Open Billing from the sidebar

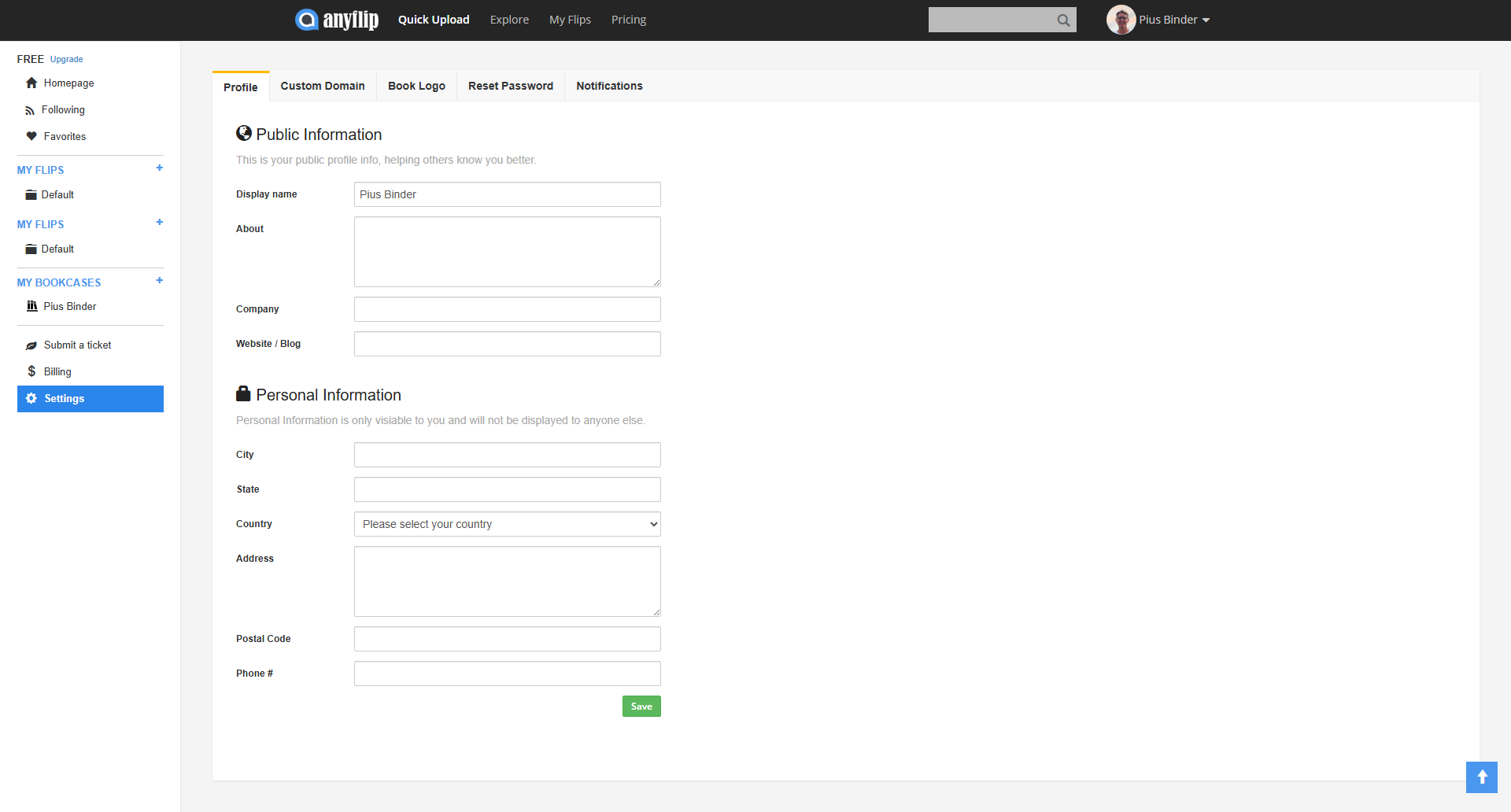click(x=57, y=372)
